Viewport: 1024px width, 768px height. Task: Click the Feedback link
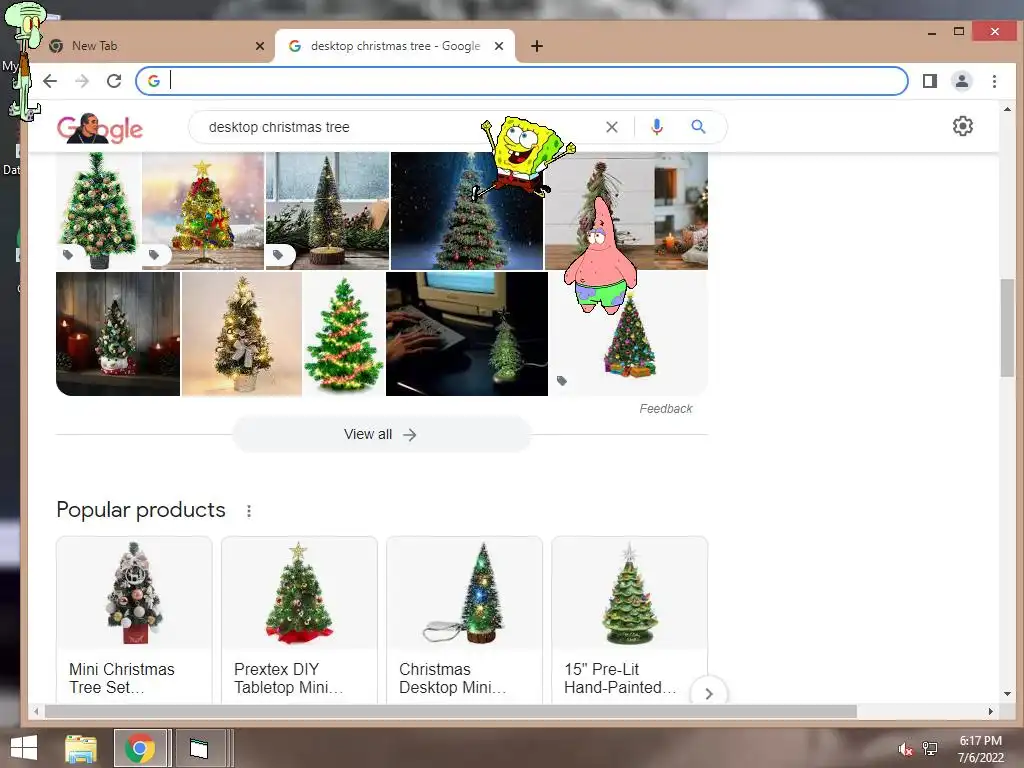[x=665, y=409]
